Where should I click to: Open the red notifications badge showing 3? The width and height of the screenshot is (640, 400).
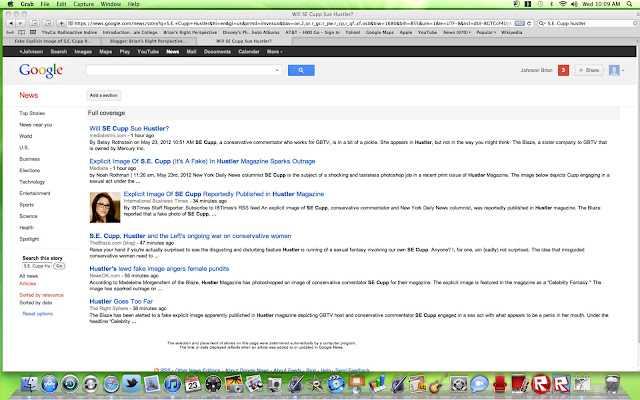point(563,70)
